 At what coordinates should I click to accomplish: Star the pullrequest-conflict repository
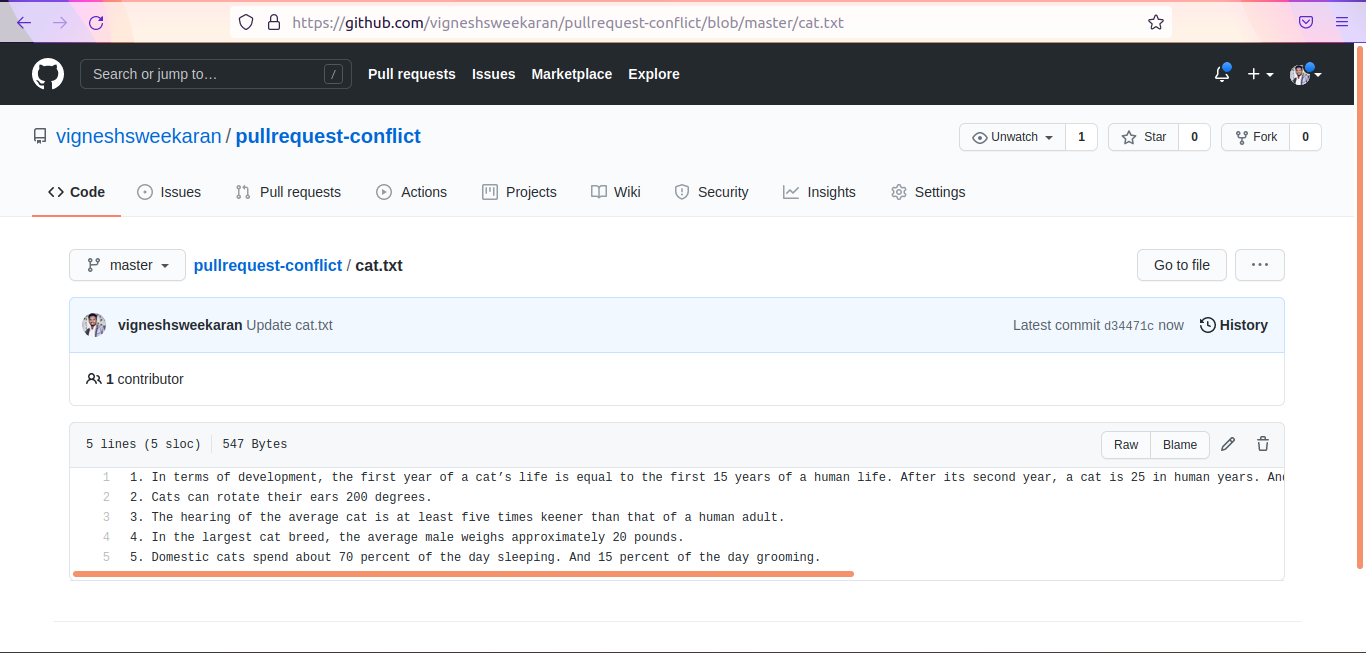coord(1143,137)
